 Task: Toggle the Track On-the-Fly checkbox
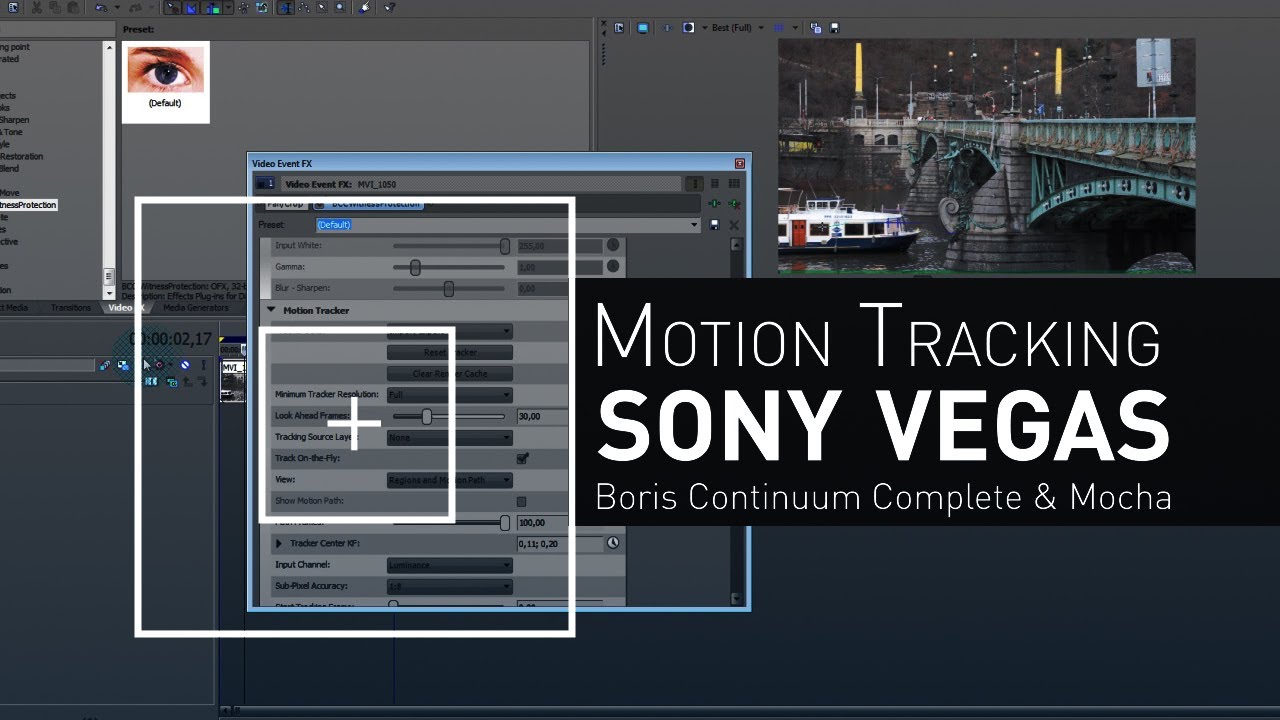point(522,459)
